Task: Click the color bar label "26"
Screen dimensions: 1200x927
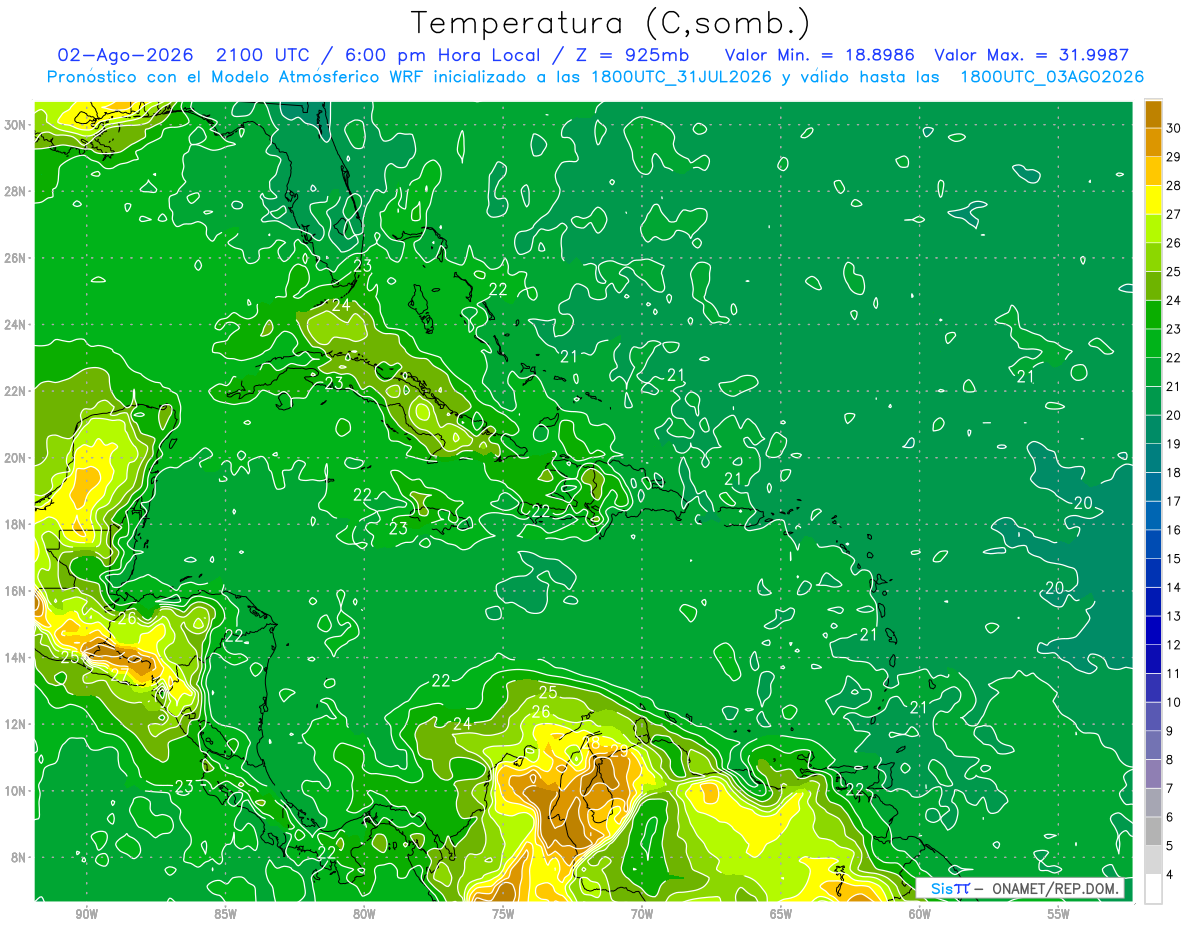Action: coord(1174,243)
